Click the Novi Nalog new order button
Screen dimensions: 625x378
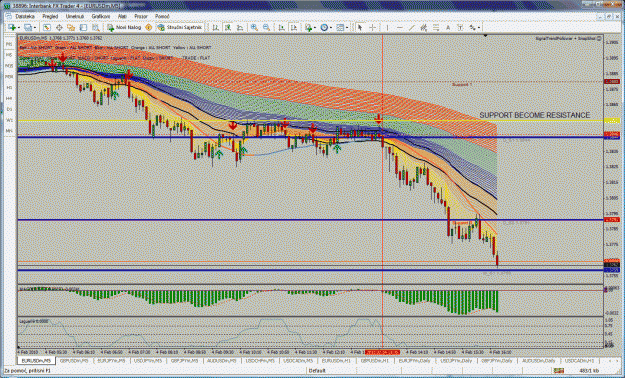tap(124, 28)
